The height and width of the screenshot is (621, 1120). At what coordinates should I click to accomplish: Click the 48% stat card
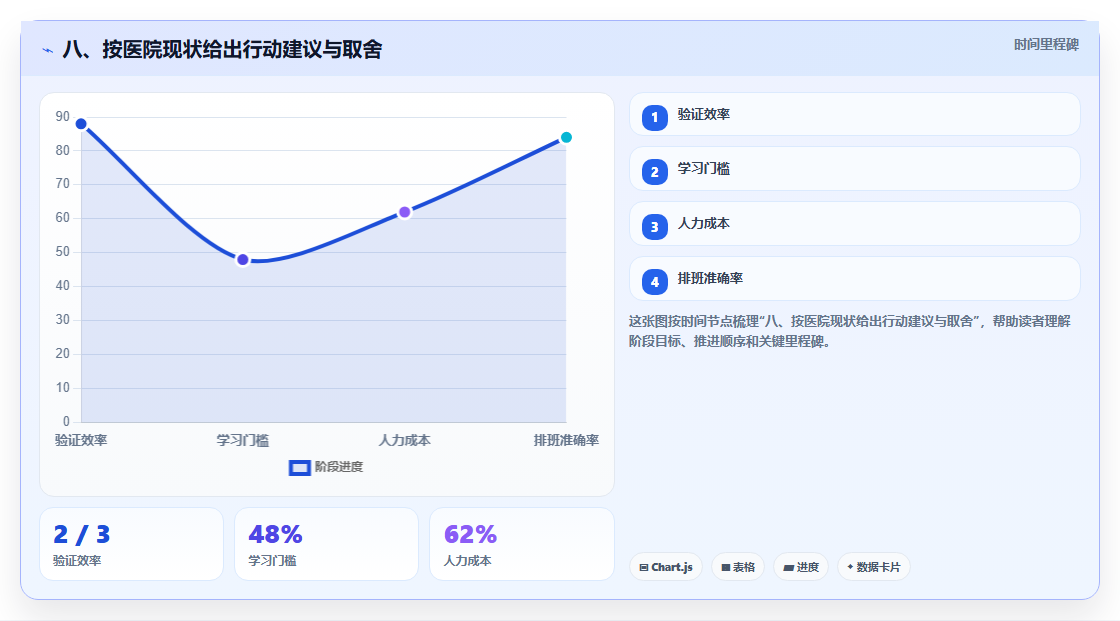(x=326, y=545)
